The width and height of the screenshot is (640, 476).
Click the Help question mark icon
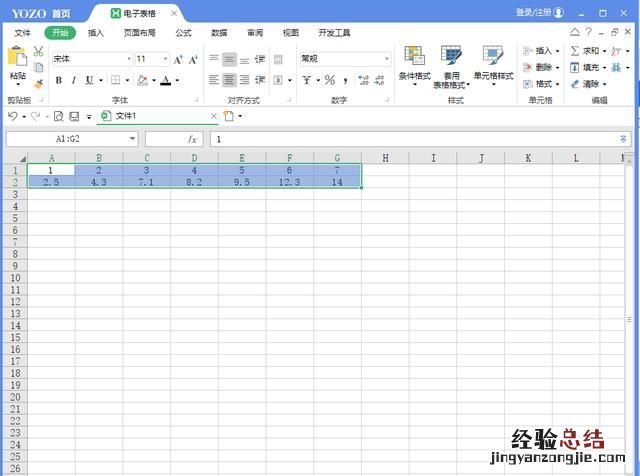click(588, 32)
